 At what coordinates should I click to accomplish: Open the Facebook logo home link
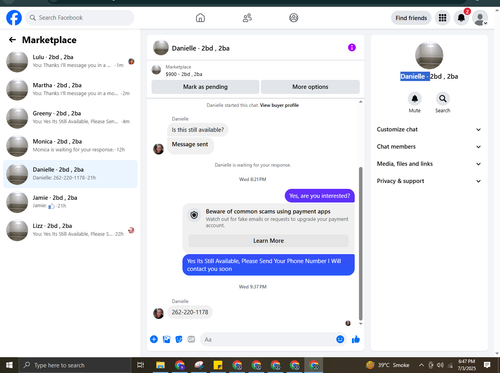pos(14,18)
